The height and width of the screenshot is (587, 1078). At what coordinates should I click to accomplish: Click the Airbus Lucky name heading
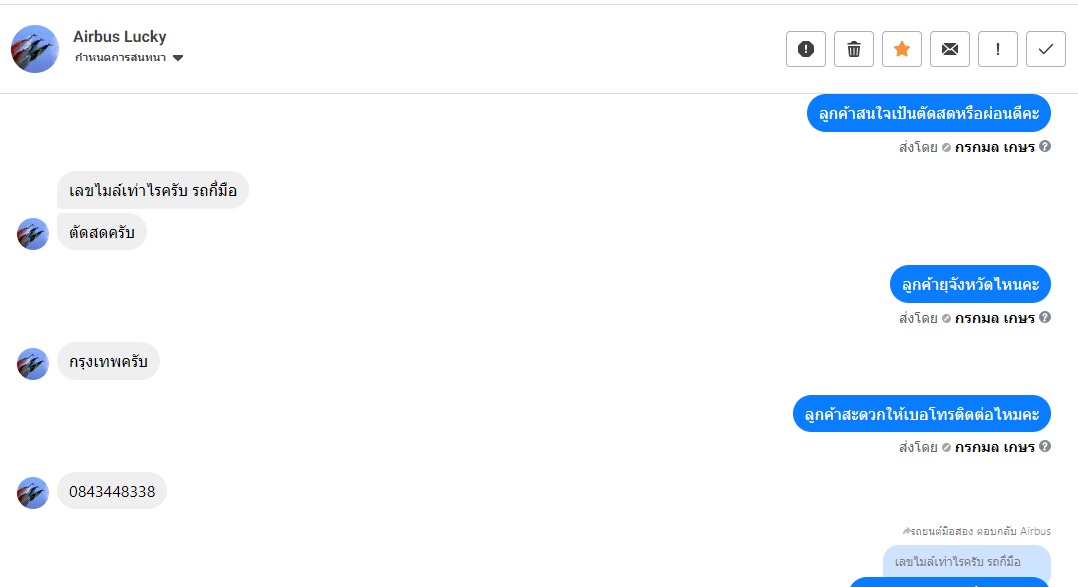coord(120,36)
